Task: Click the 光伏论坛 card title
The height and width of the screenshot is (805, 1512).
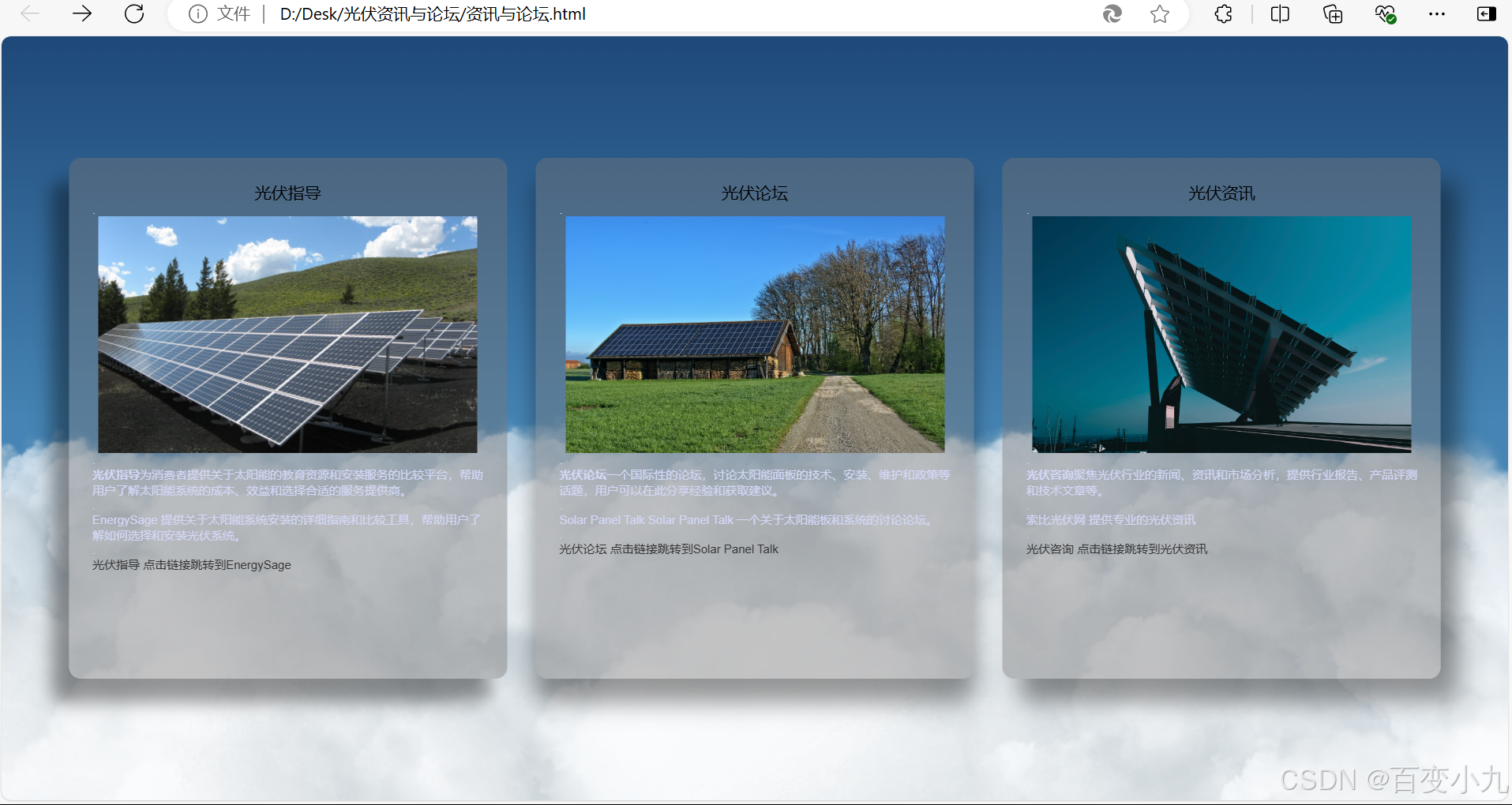Action: click(x=754, y=193)
